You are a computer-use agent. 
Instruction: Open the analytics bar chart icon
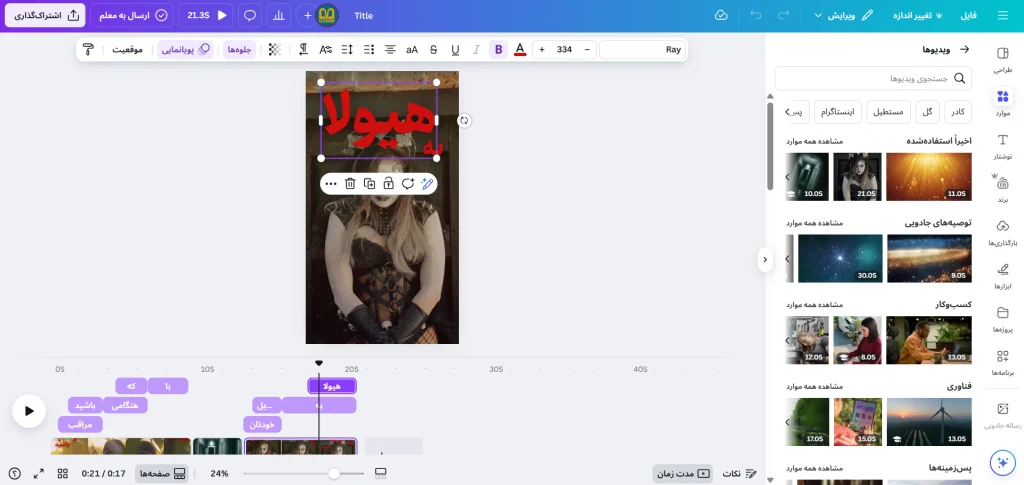pos(279,15)
